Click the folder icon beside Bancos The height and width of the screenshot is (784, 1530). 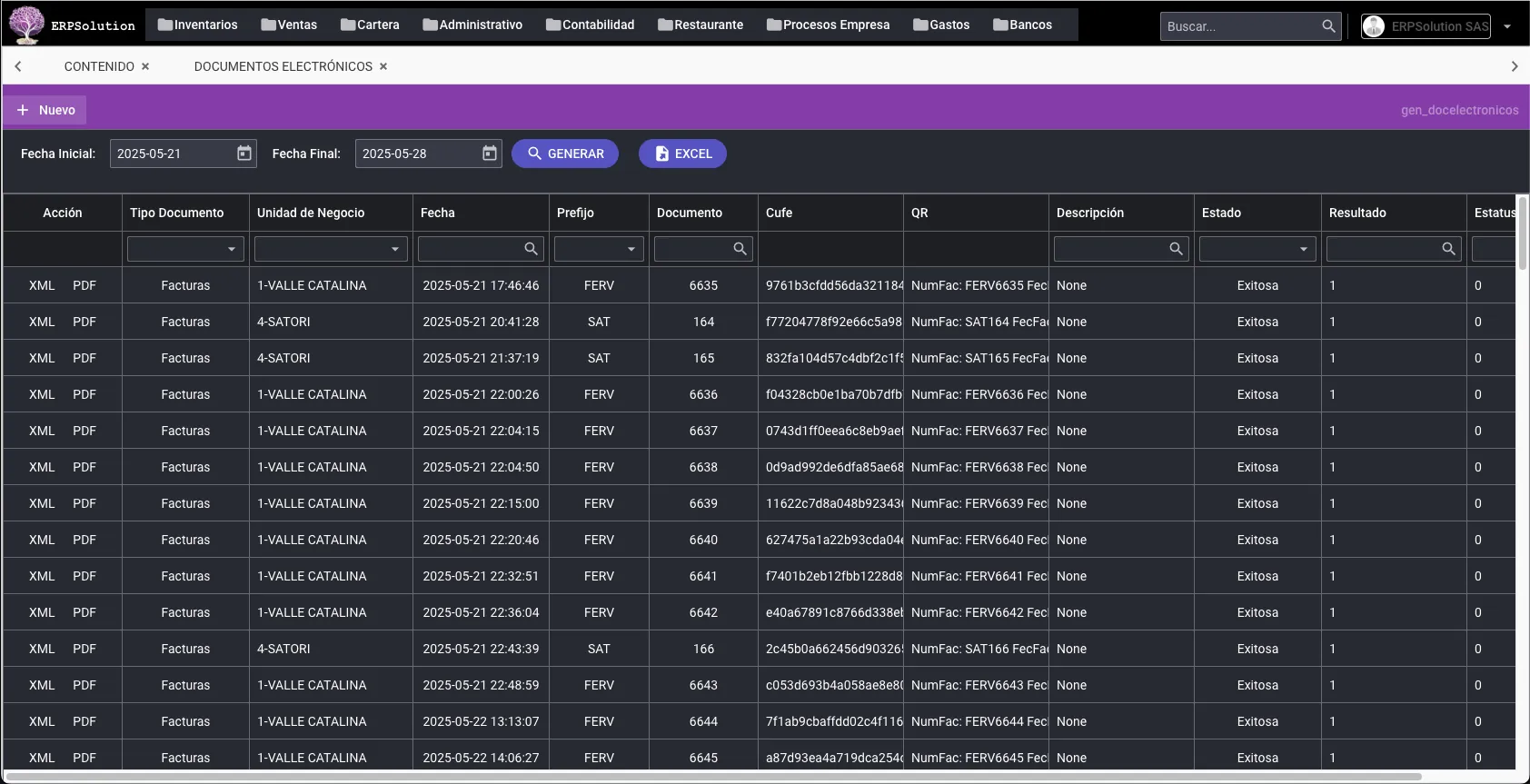1000,25
